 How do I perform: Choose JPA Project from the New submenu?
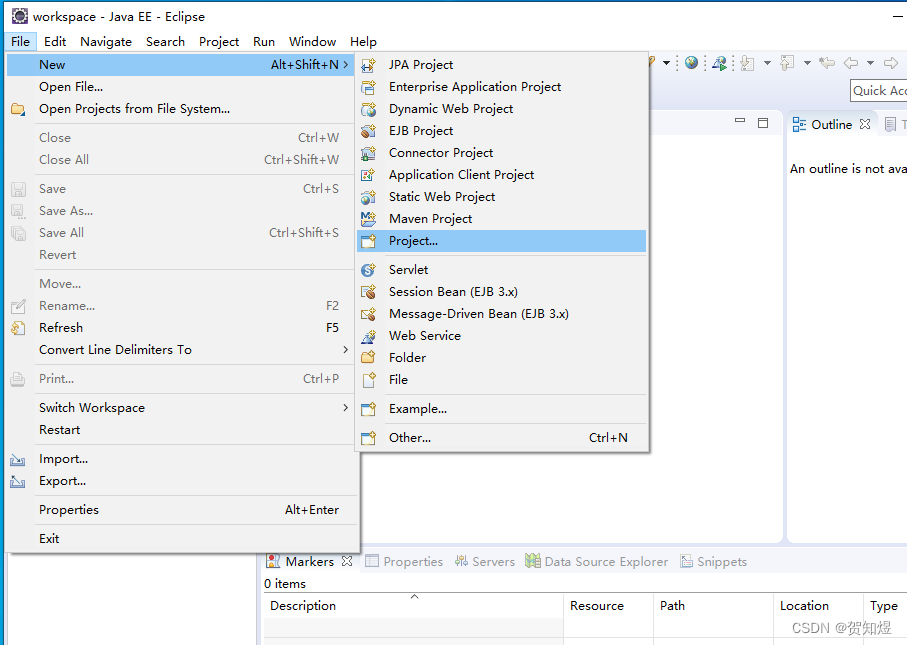(502, 65)
